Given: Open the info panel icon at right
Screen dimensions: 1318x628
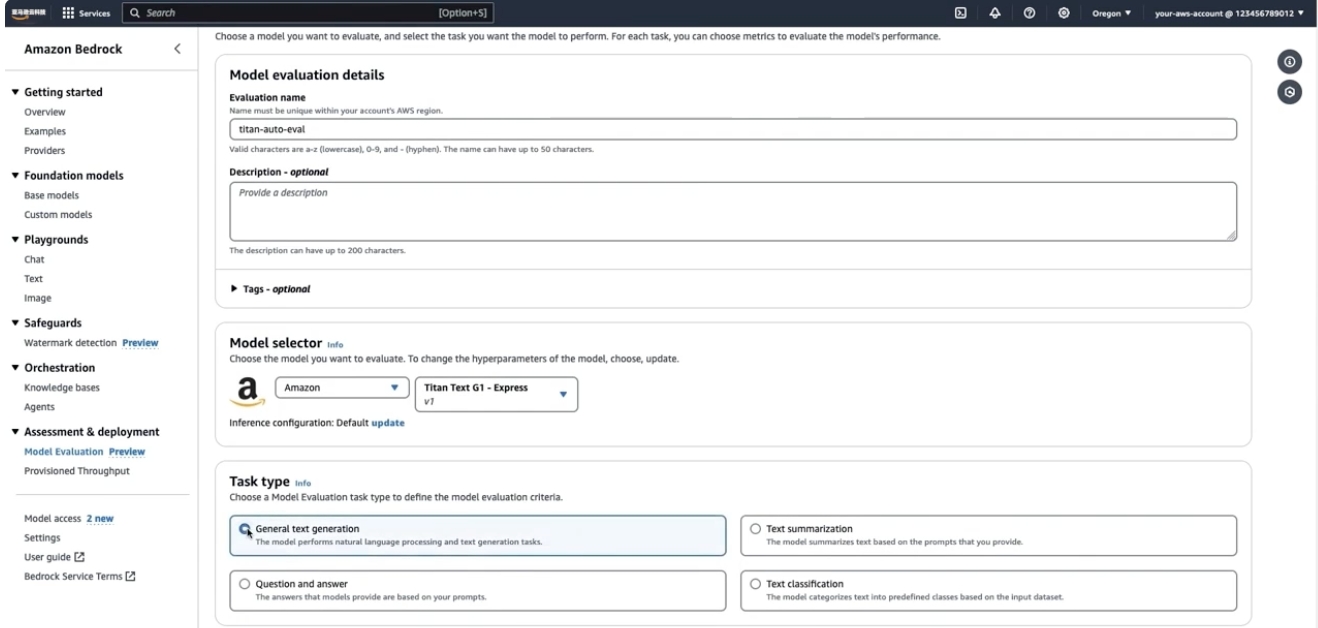Looking at the screenshot, I should pyautogui.click(x=1289, y=62).
